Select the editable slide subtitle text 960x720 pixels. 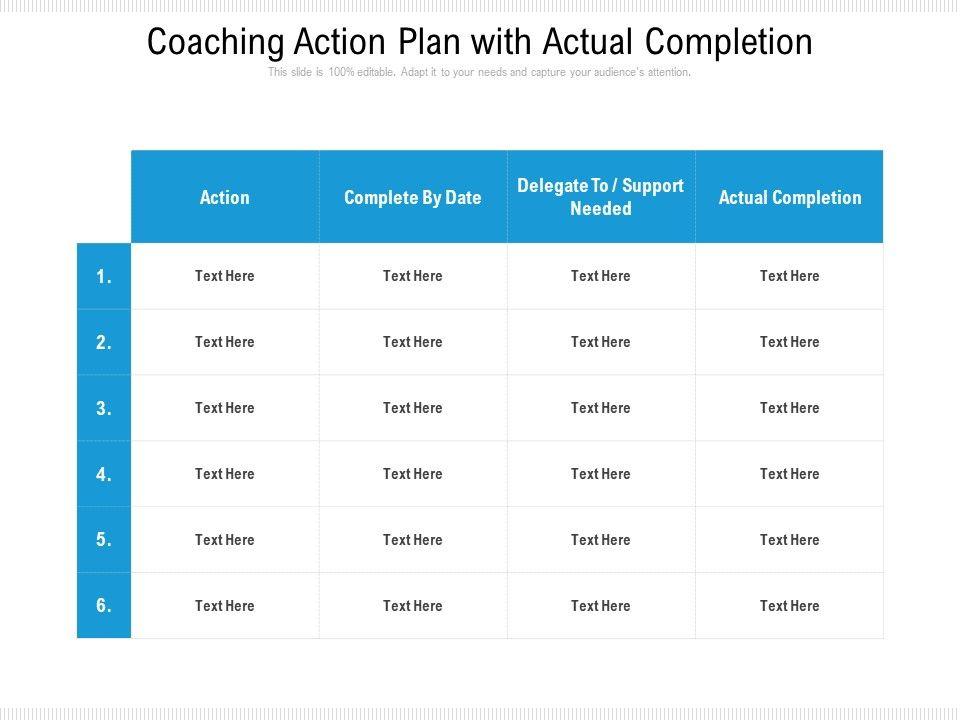pyautogui.click(x=479, y=73)
